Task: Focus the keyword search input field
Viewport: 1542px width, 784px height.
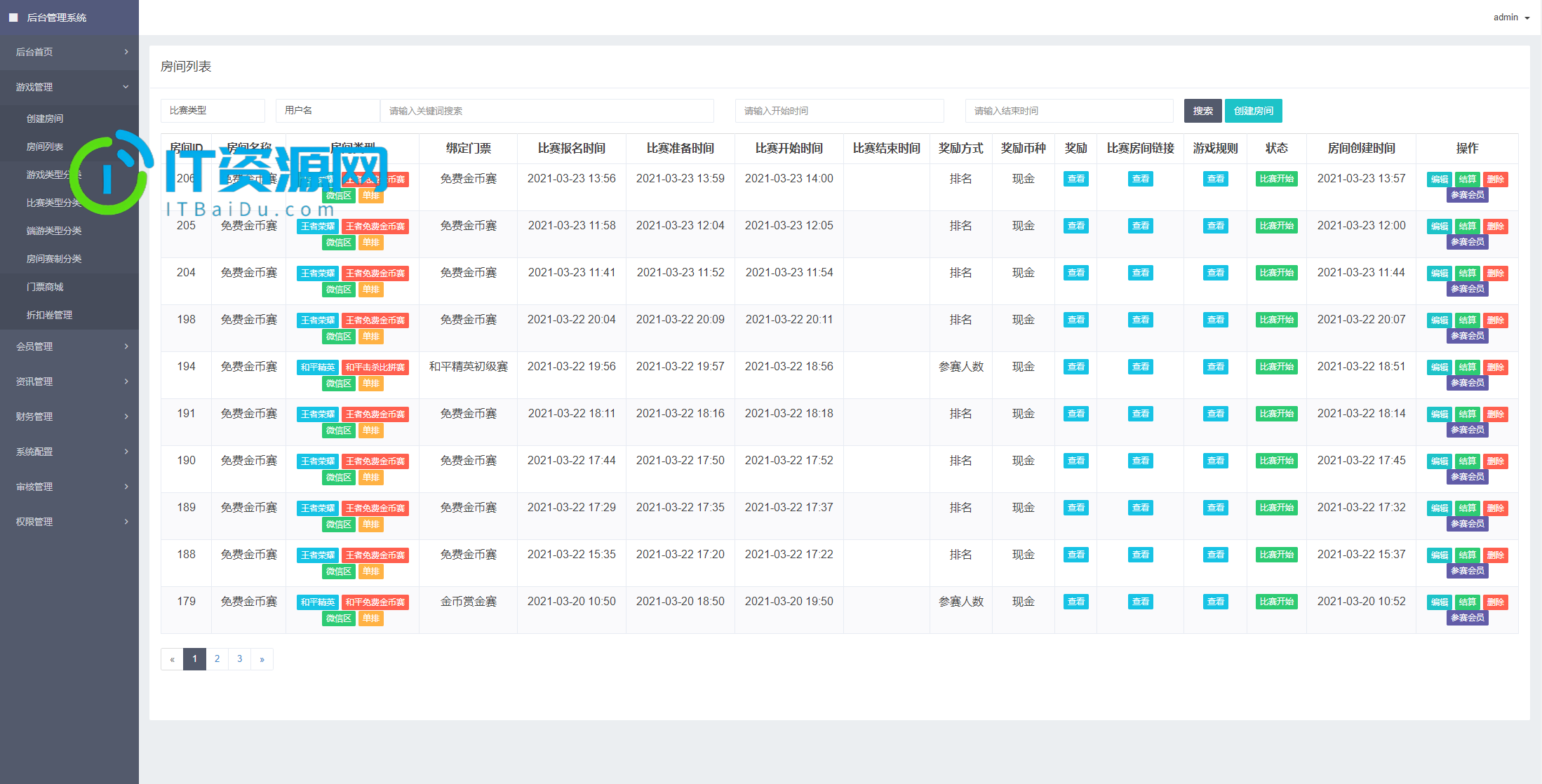Action: (547, 111)
